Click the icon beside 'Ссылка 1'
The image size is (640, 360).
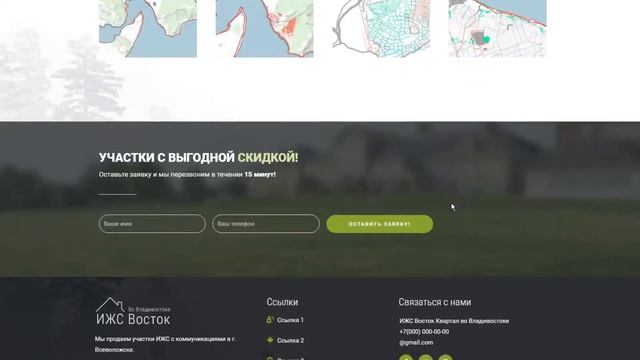click(x=269, y=320)
